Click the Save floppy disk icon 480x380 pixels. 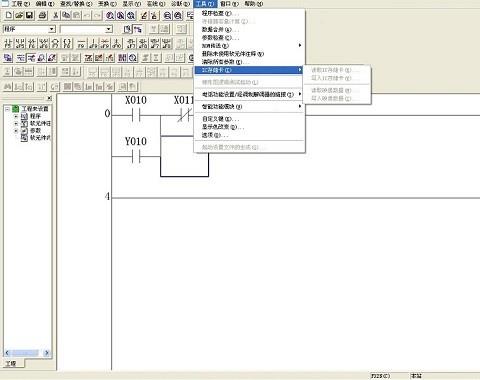pos(30,15)
